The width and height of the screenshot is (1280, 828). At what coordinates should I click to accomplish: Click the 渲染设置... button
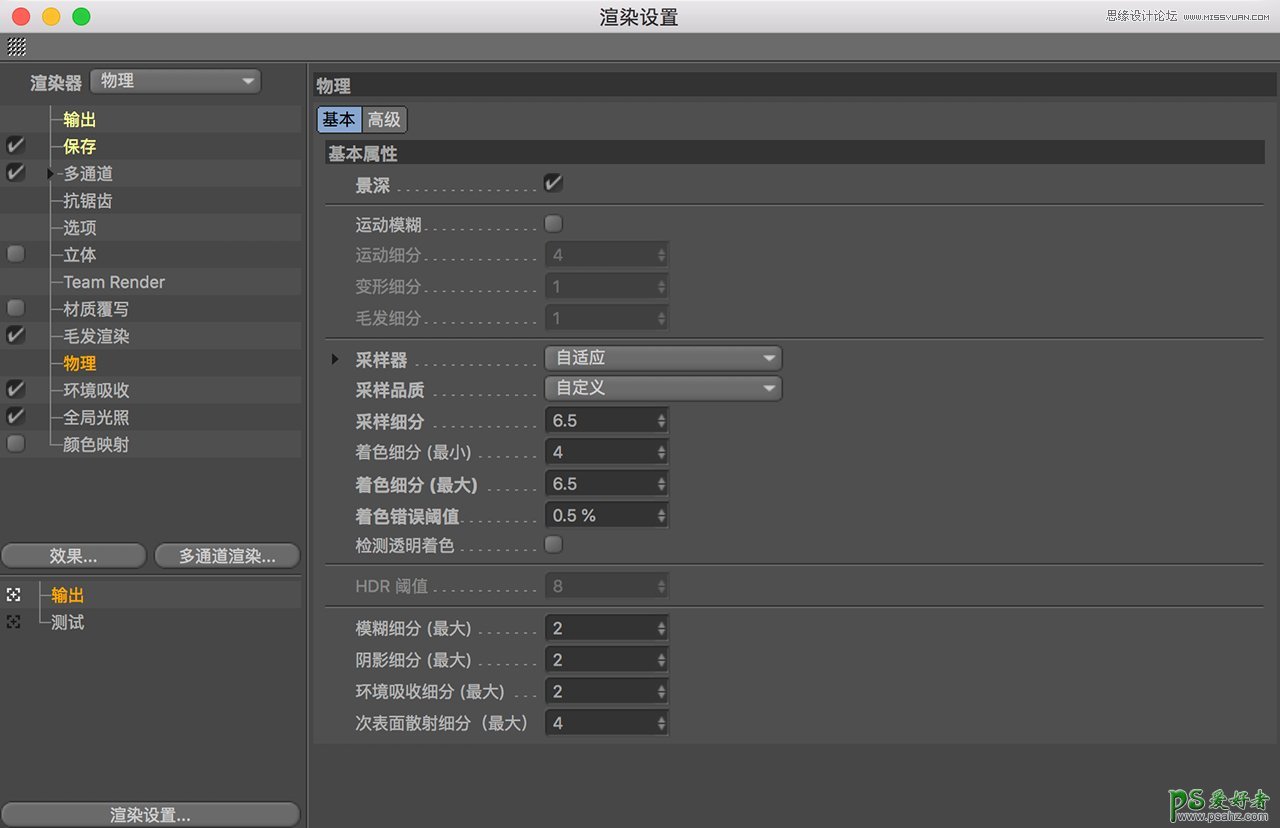[150, 815]
